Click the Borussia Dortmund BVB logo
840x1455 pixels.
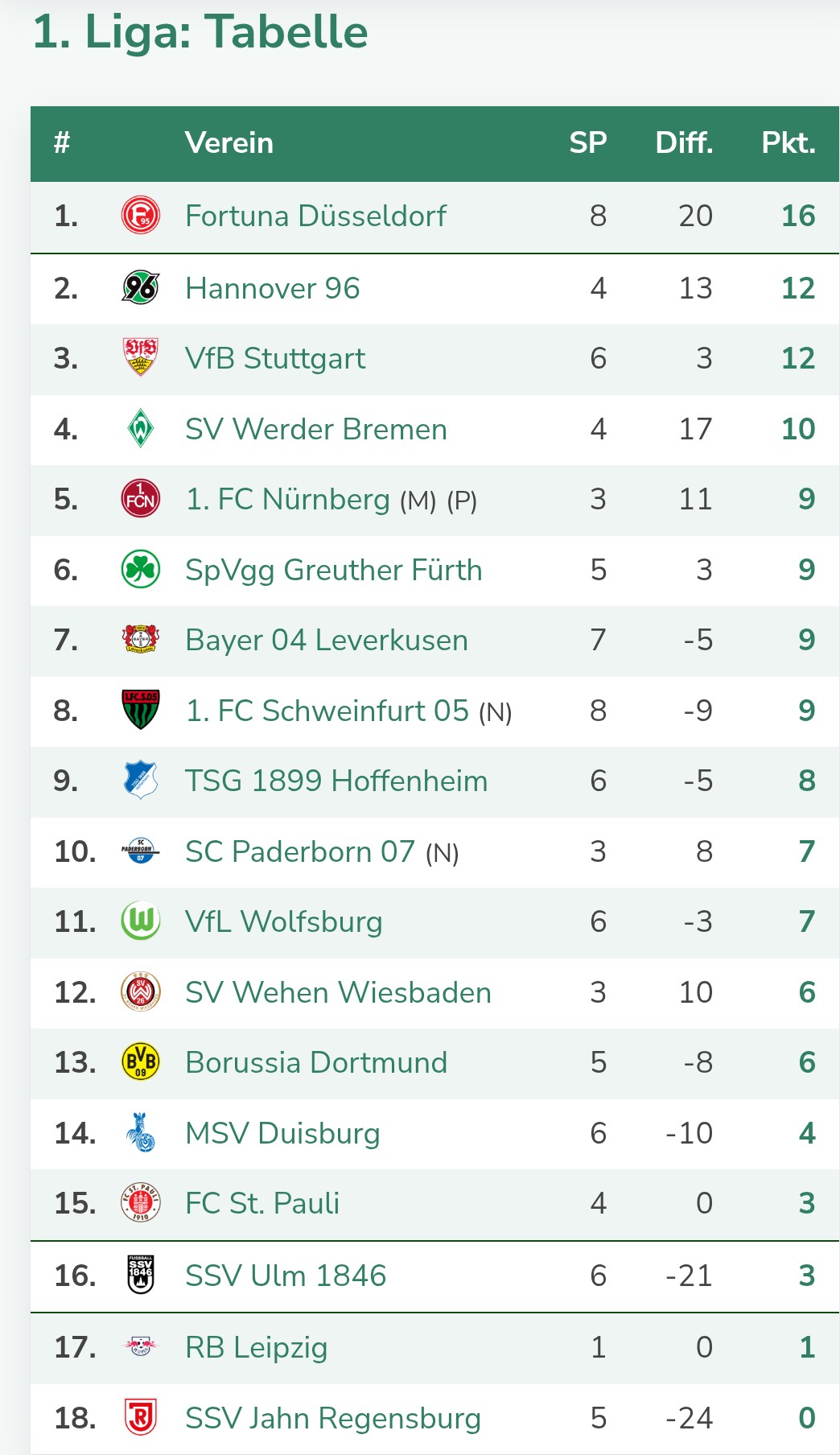tap(140, 1062)
